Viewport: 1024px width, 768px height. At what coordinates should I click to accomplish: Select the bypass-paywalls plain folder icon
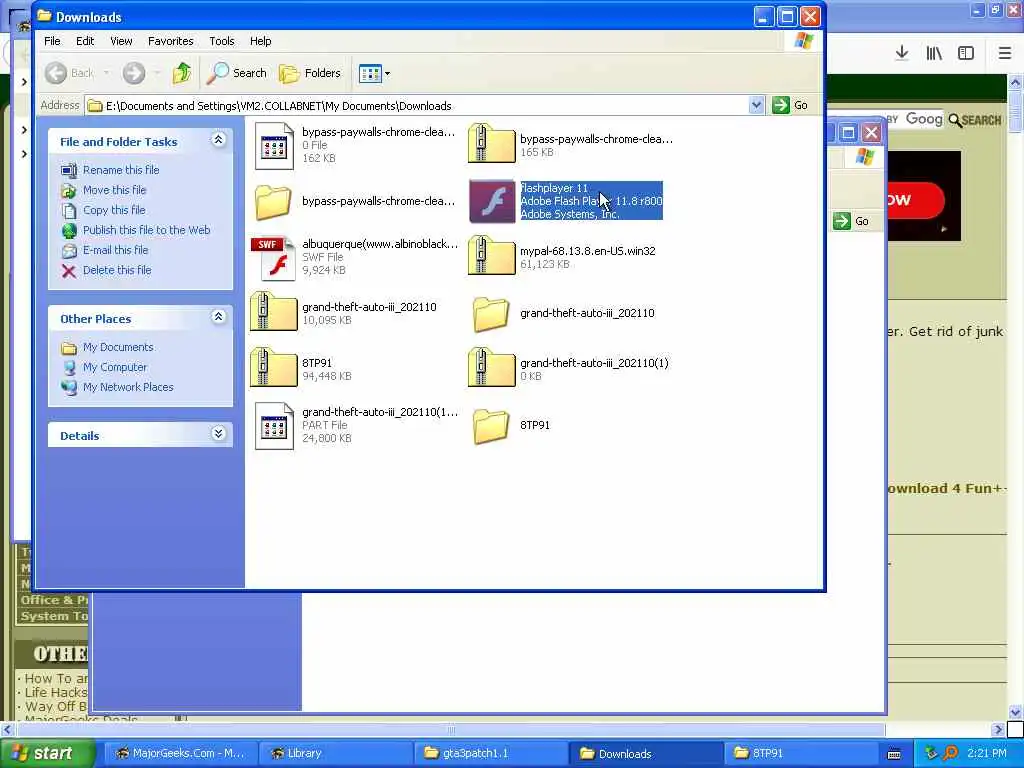point(273,201)
